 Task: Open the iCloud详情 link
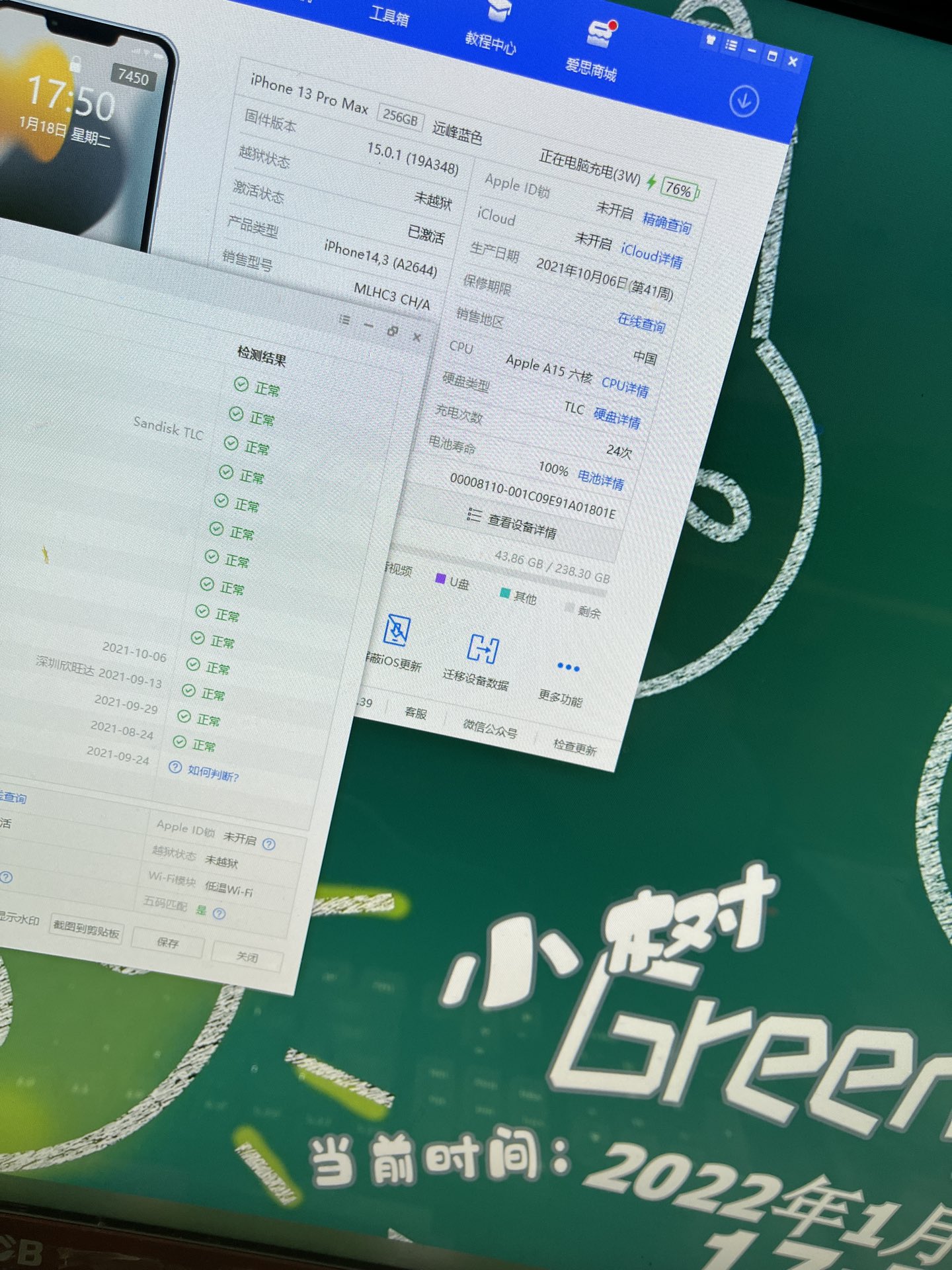651,254
